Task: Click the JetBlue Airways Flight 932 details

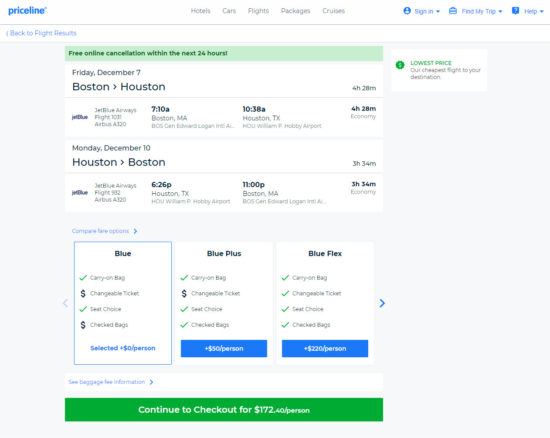Action: pos(115,193)
